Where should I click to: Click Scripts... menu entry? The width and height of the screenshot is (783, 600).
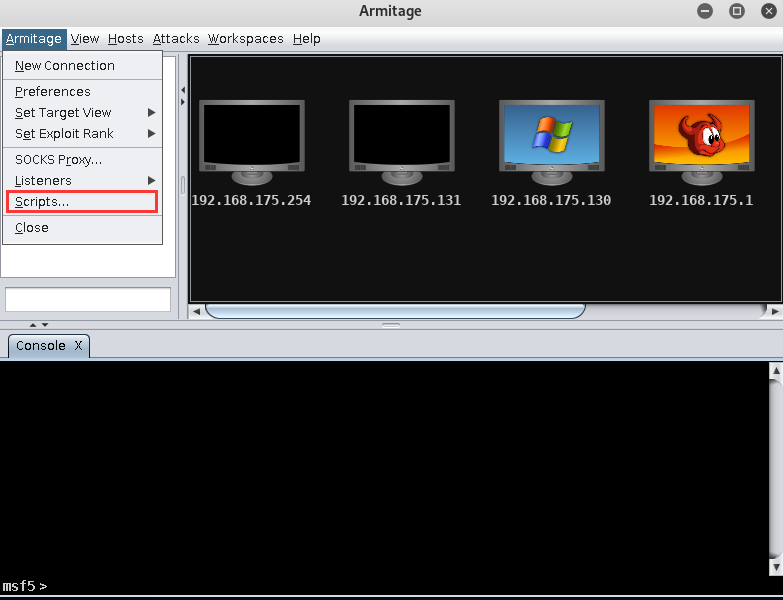tap(82, 202)
